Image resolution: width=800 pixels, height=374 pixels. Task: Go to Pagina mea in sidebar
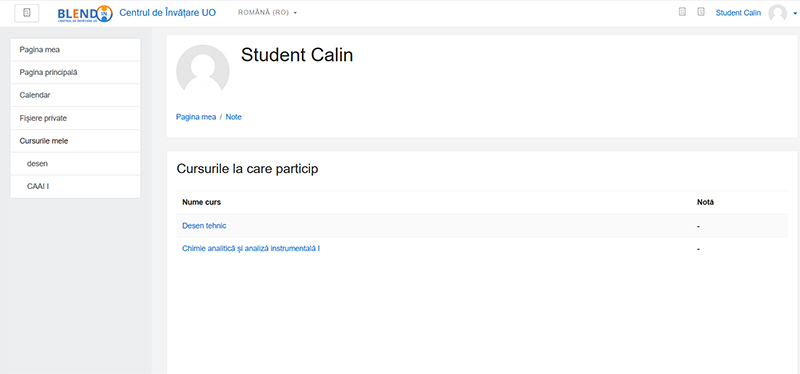coord(76,50)
